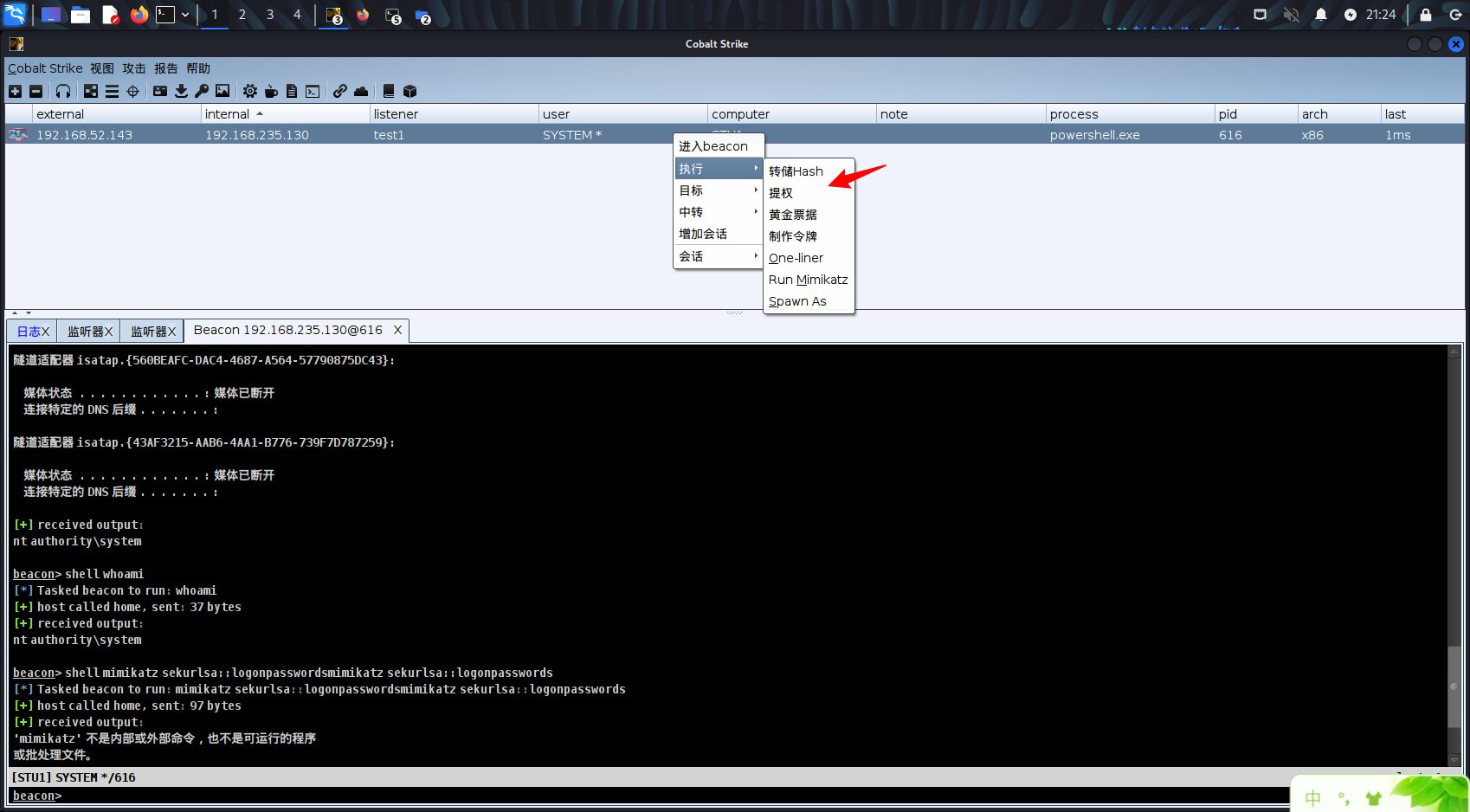Click the Connect (plus) toolbar icon

pyautogui.click(x=15, y=91)
